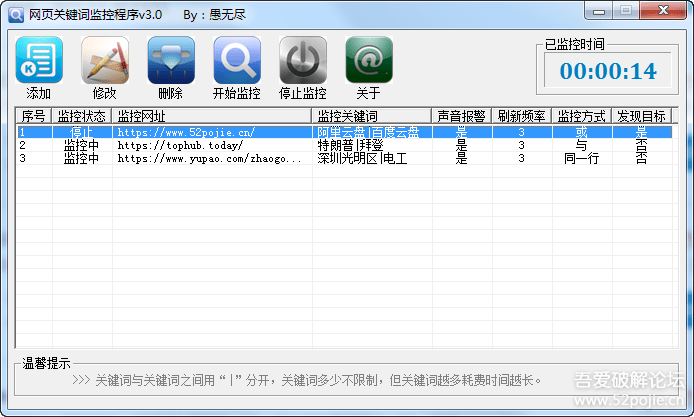Click the 与 monitoring mode cell
The height and width of the screenshot is (417, 694).
(582, 145)
